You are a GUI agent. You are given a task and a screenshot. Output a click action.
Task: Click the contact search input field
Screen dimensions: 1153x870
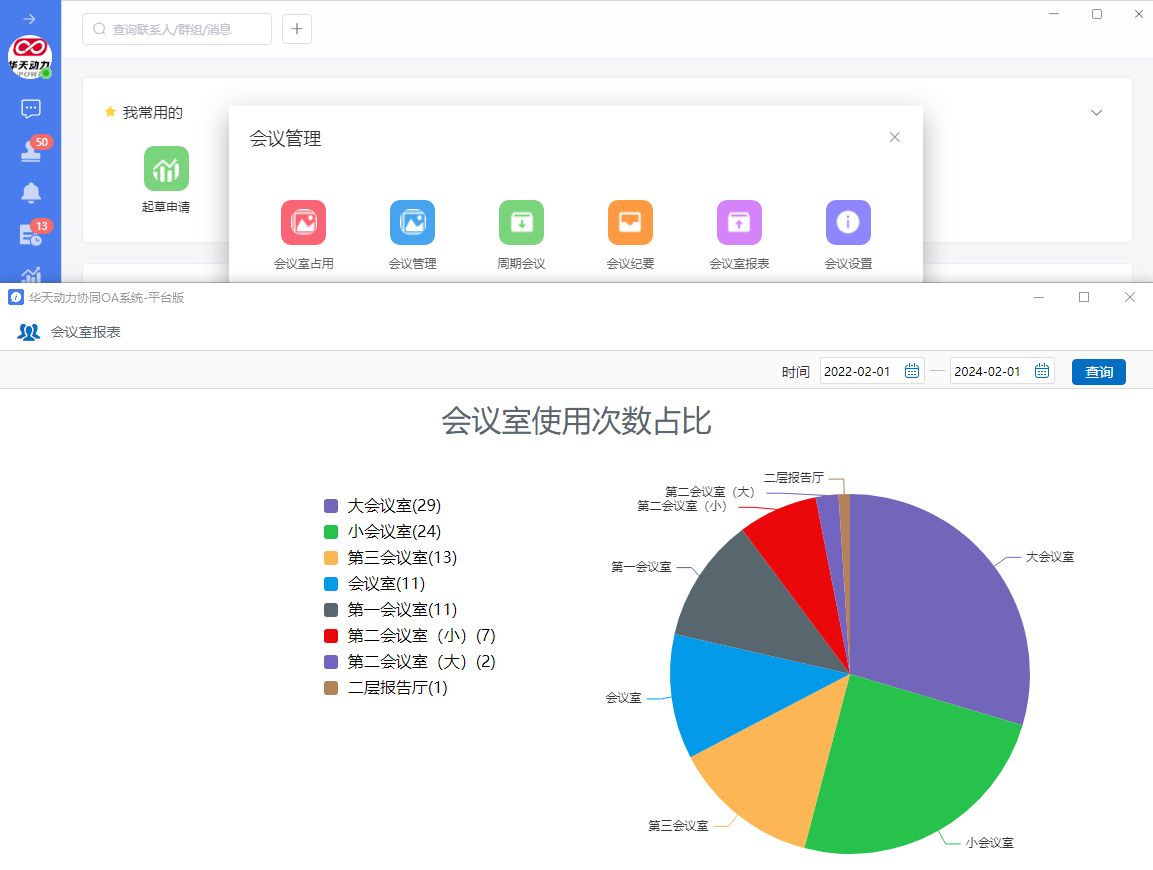177,29
